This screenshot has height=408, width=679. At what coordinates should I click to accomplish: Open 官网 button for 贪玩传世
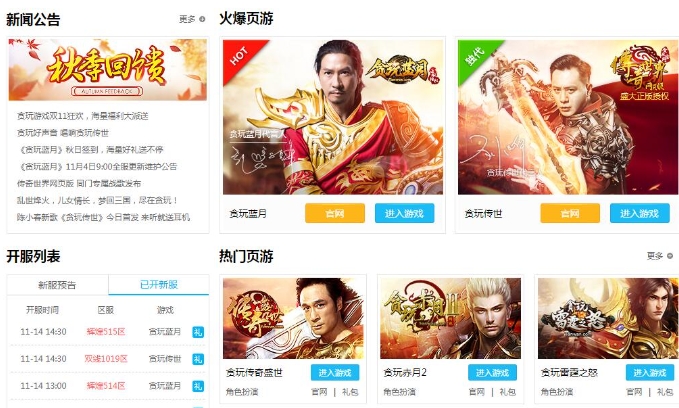(x=570, y=214)
